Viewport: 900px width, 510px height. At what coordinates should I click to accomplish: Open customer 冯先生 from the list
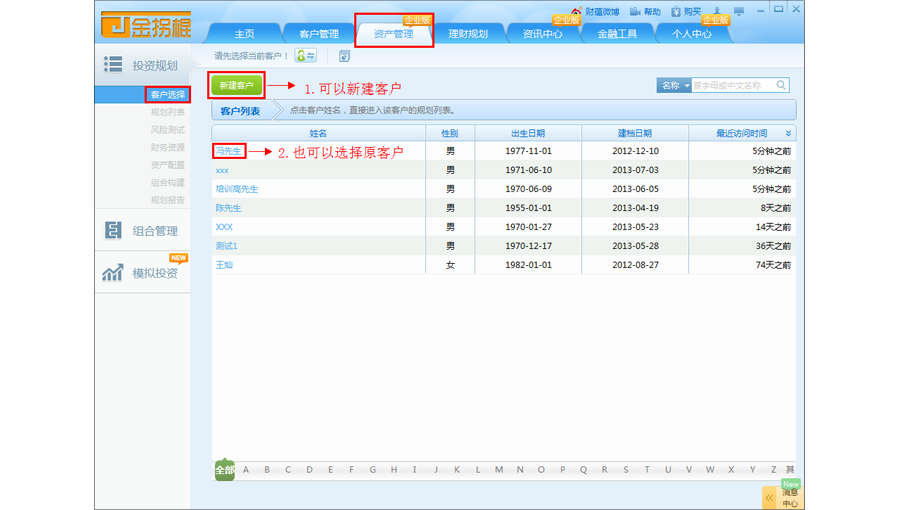click(228, 152)
